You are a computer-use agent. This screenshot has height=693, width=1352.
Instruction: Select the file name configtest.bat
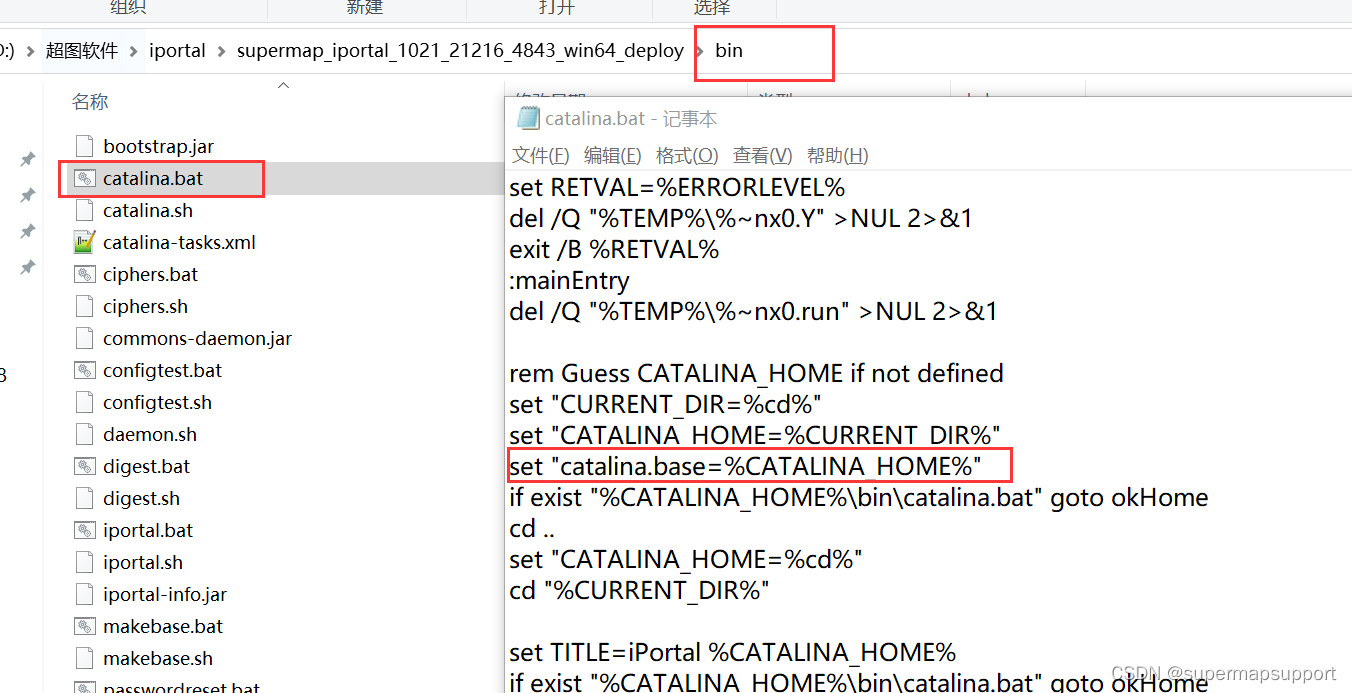[x=162, y=370]
